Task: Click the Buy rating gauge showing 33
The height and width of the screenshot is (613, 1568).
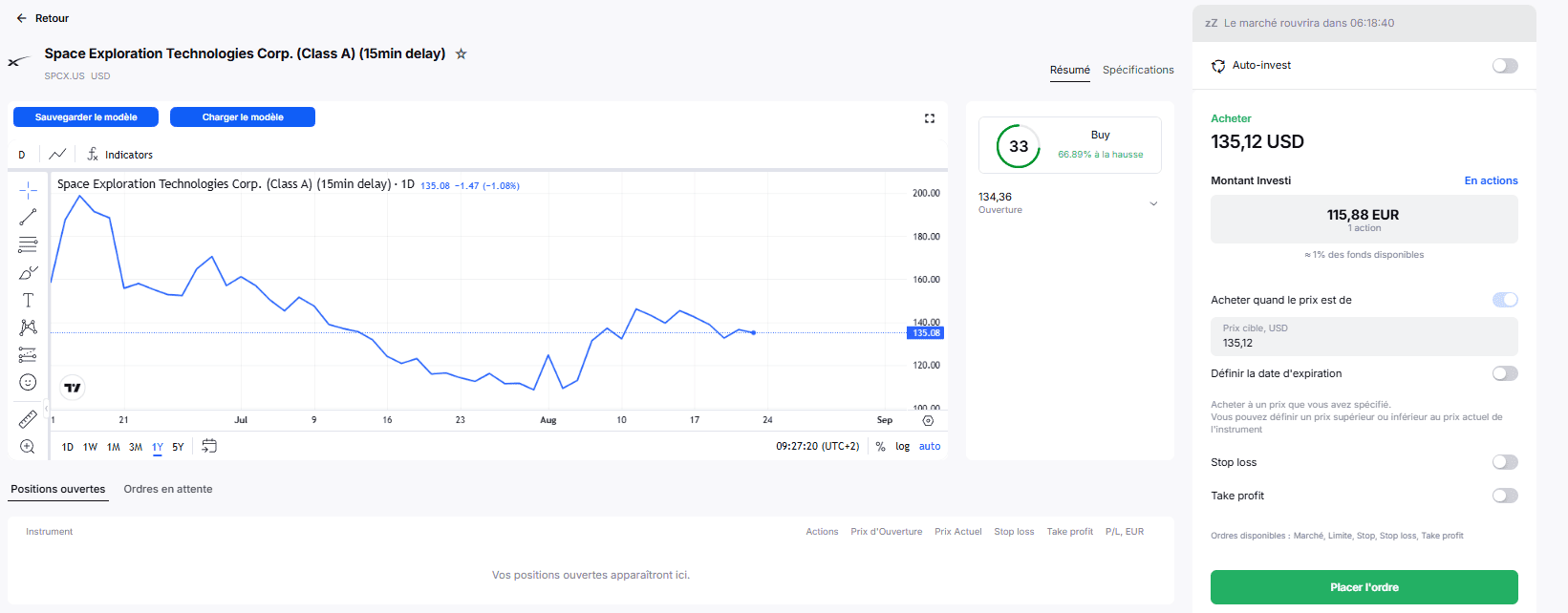Action: (1019, 146)
